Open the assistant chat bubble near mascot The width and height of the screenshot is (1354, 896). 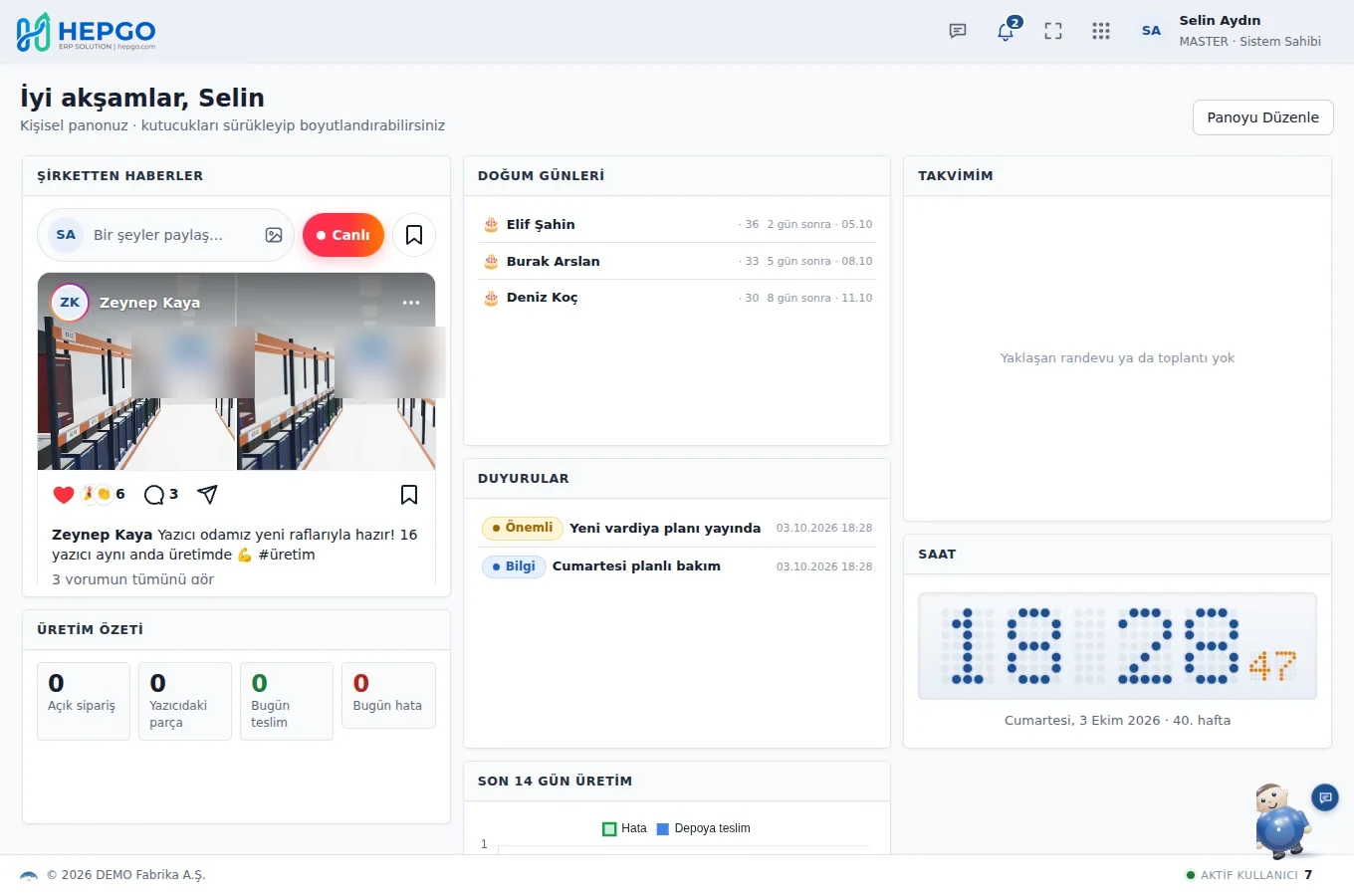(x=1325, y=797)
